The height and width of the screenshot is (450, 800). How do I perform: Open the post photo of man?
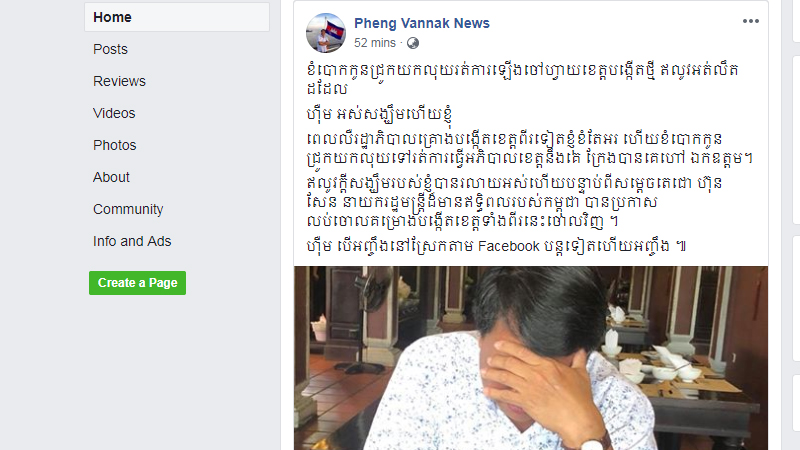(x=531, y=358)
